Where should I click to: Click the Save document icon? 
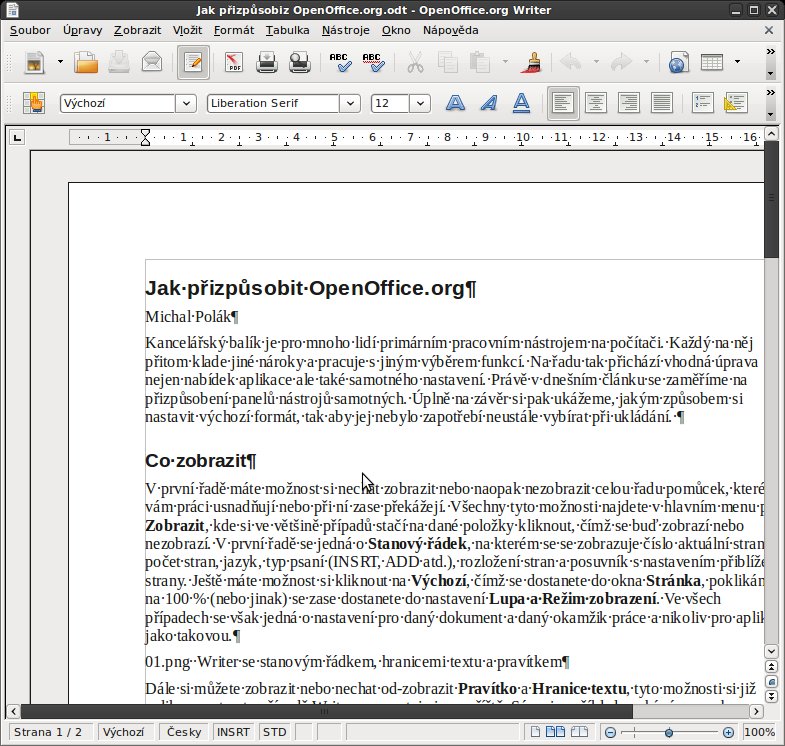[x=119, y=62]
